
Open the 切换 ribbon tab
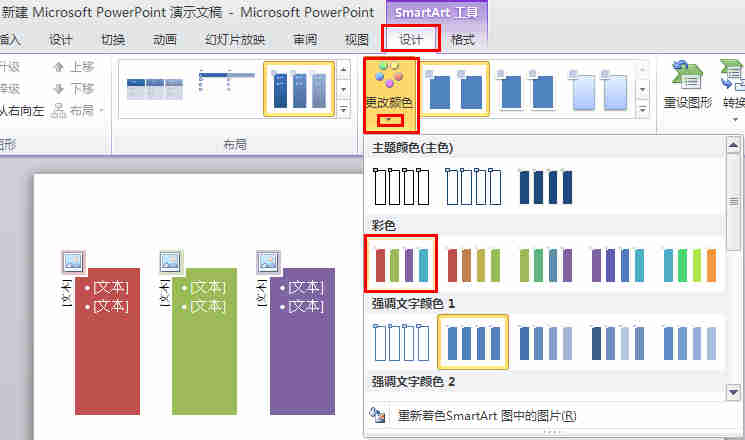coord(113,39)
